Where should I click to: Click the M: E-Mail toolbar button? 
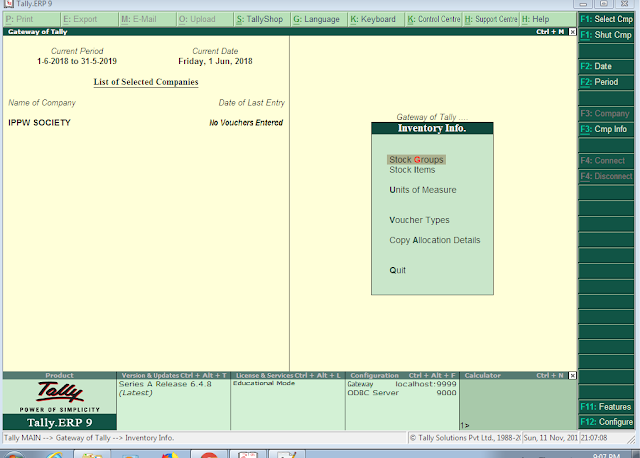pos(147,19)
